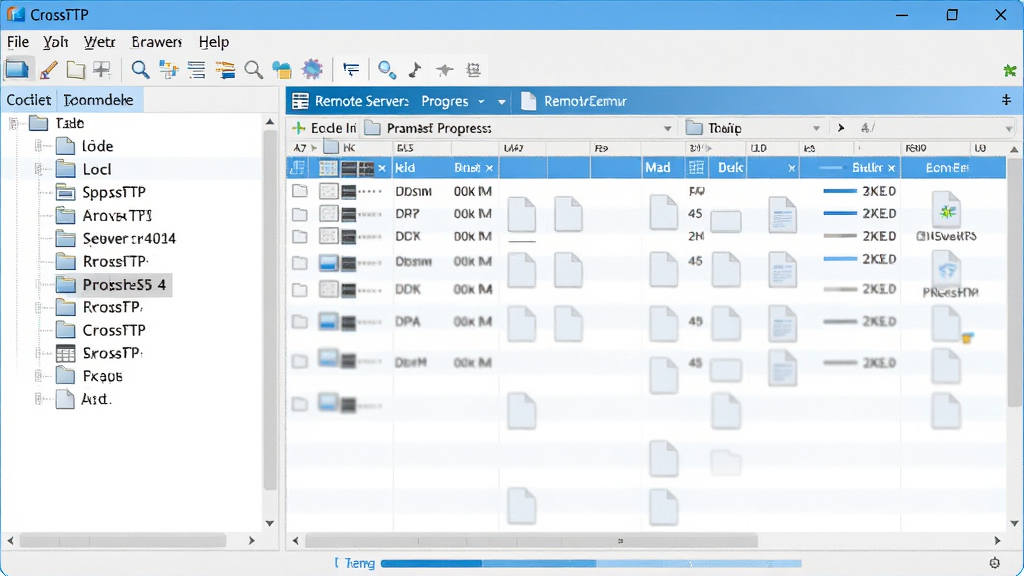Click the filter funnel toolbar icon
Viewport: 1024px width, 576px height.
351,69
